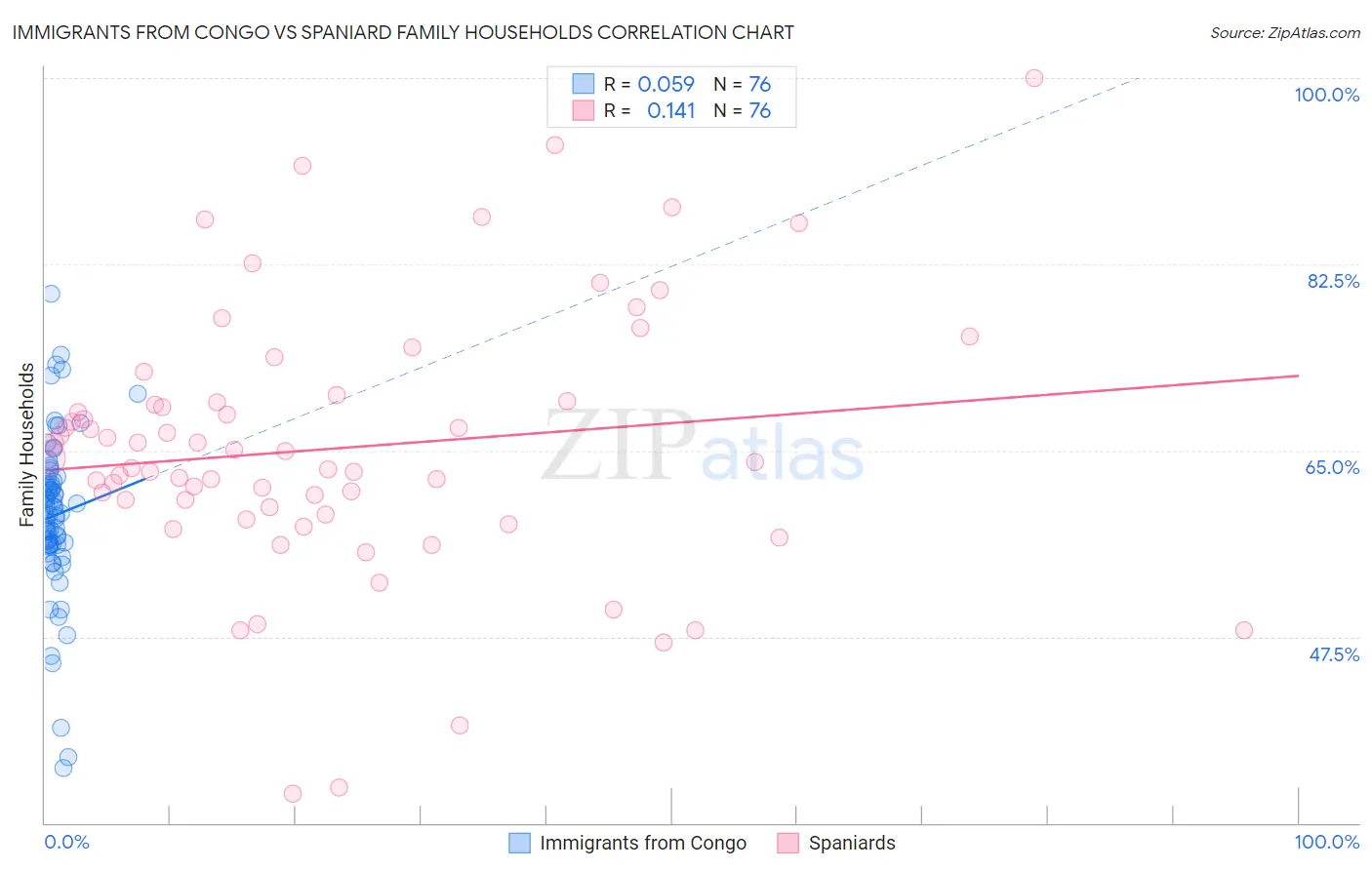Click the blue Immigrants from Congo legend swatch
Viewport: 1372px width, 870px height.
coord(520,843)
